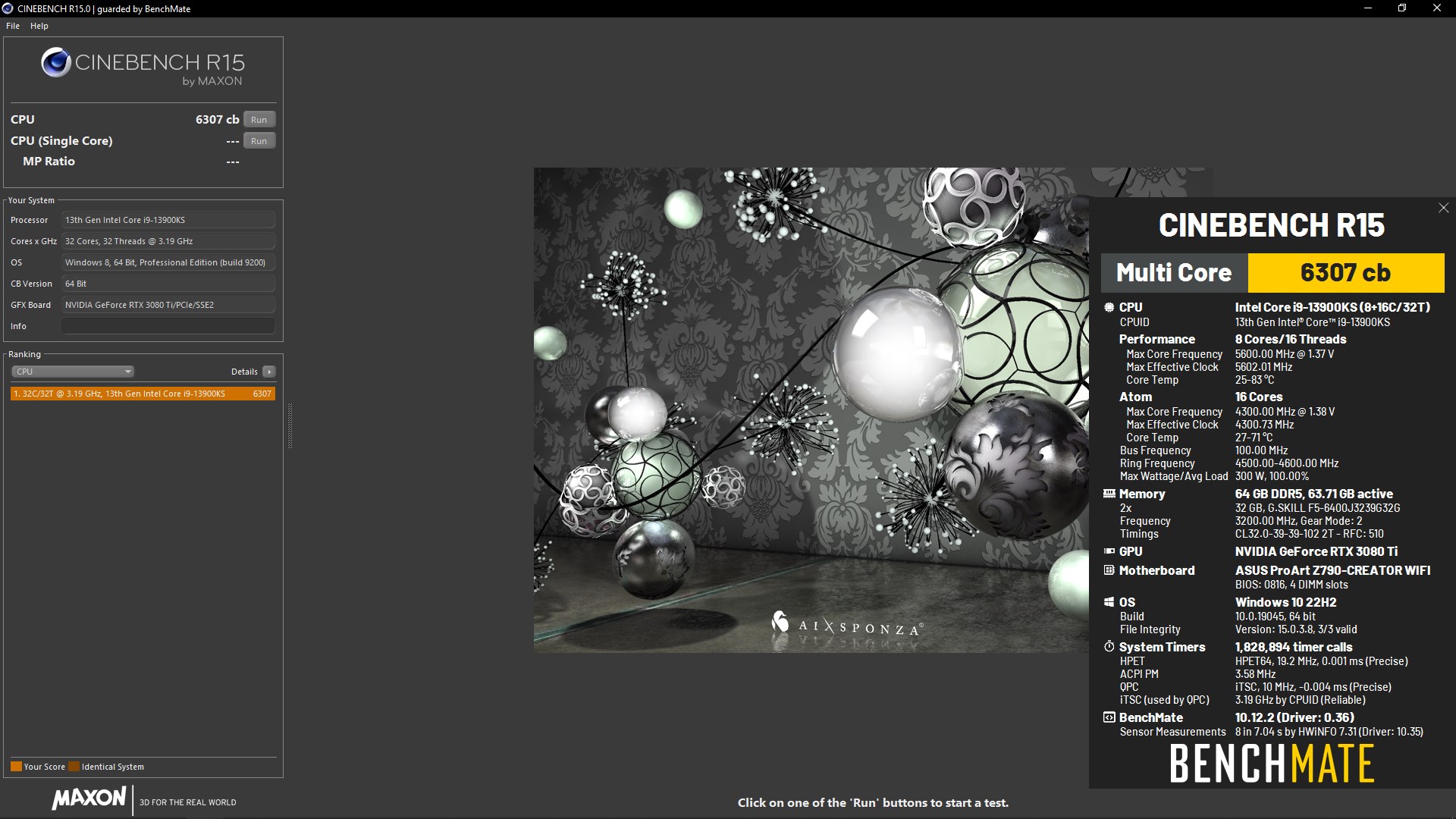Image resolution: width=1456 pixels, height=819 pixels.
Task: Click the OS Windows 8 field
Action: 168,262
